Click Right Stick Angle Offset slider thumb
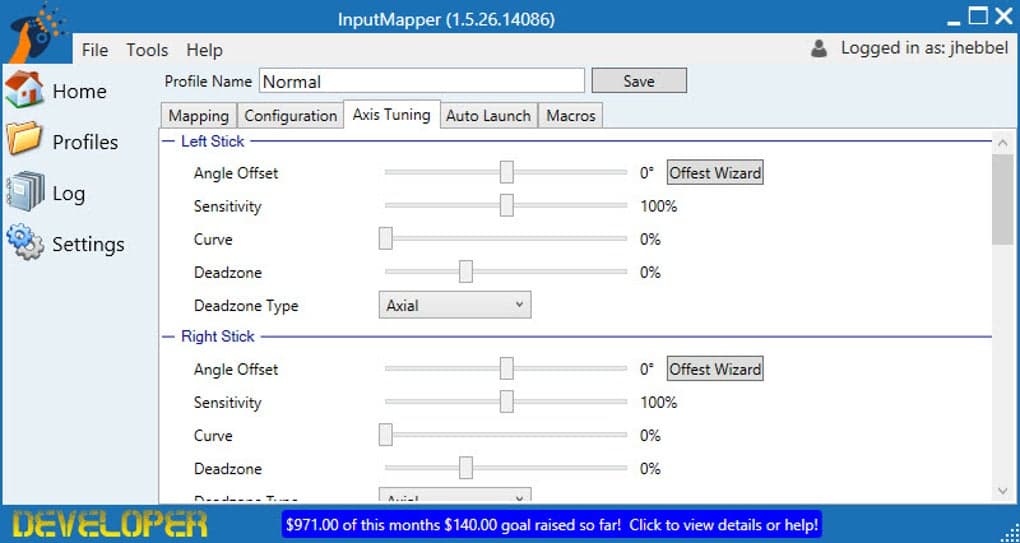1020x543 pixels. click(x=507, y=368)
